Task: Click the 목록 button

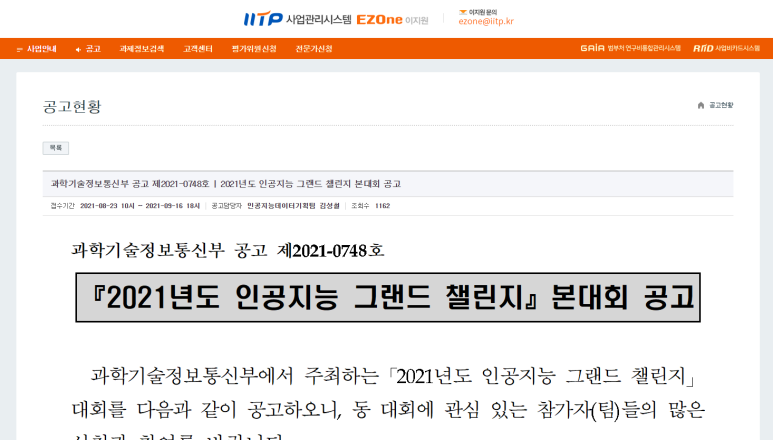Action: pos(56,148)
